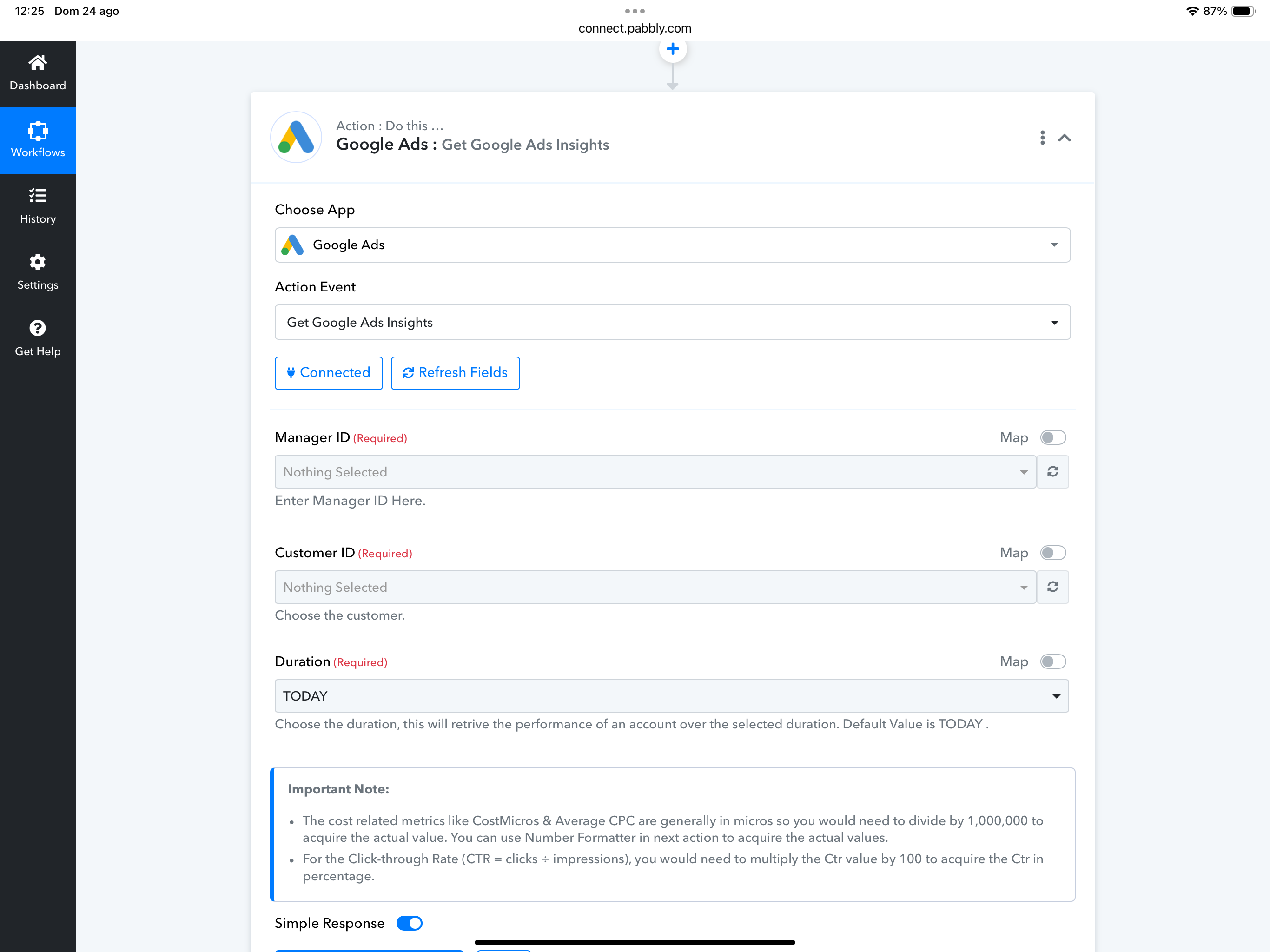Screen dimensions: 1270x952
Task: Open History in sidebar
Action: coord(38,206)
